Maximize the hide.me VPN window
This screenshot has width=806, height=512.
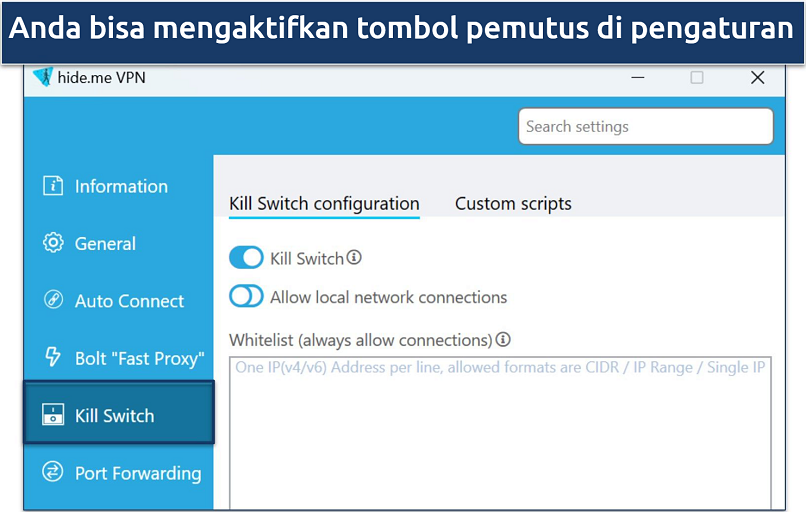click(697, 77)
